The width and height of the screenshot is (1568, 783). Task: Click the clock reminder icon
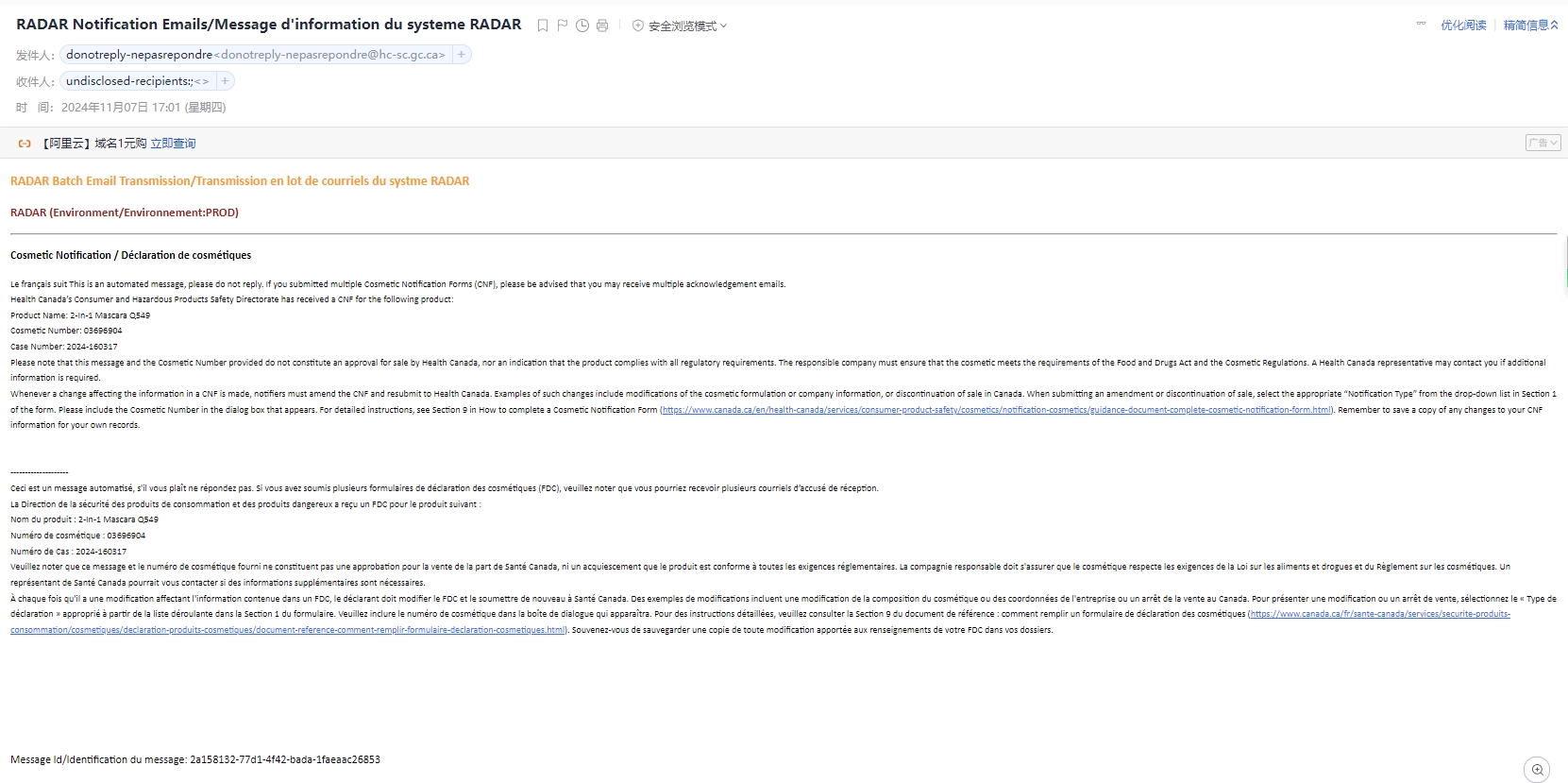582,26
